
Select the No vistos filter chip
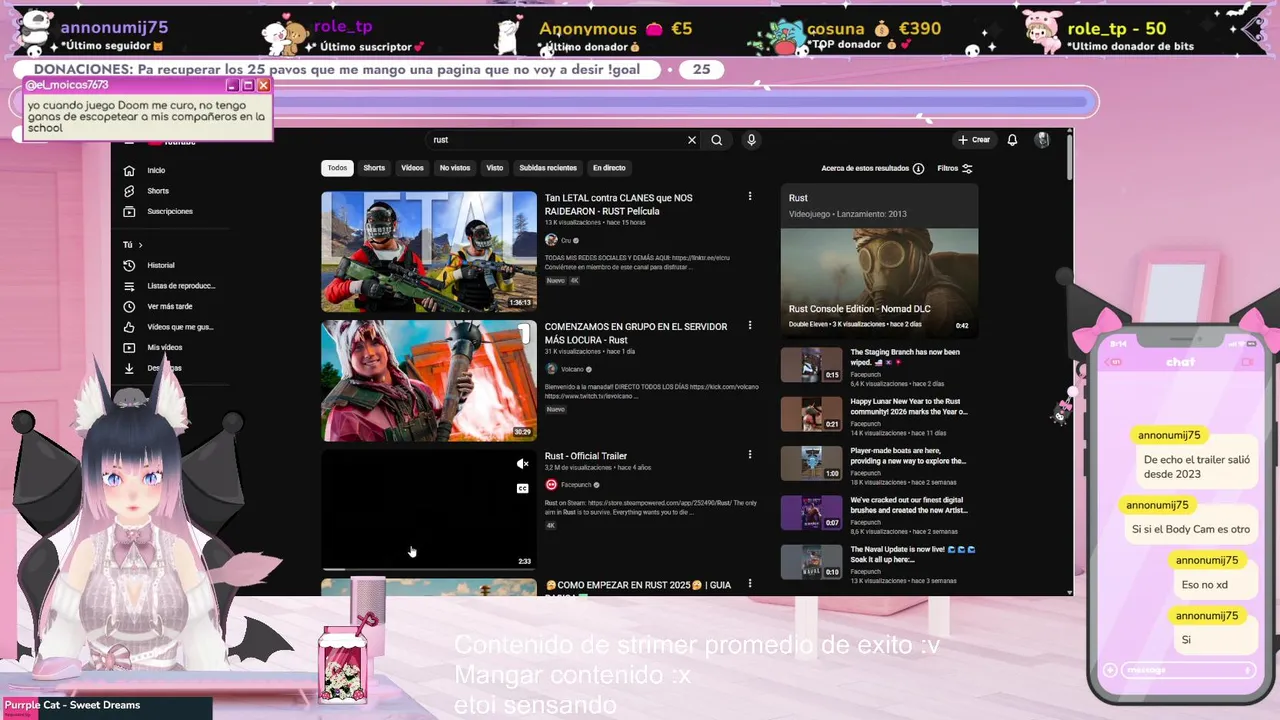pos(454,168)
